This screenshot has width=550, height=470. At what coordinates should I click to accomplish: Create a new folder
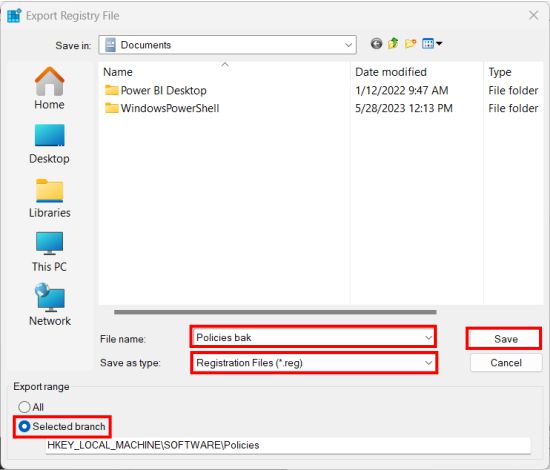click(x=410, y=44)
